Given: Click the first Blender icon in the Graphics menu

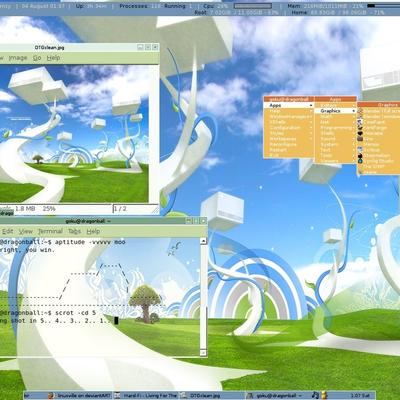Looking at the screenshot, I should [x=360, y=111].
